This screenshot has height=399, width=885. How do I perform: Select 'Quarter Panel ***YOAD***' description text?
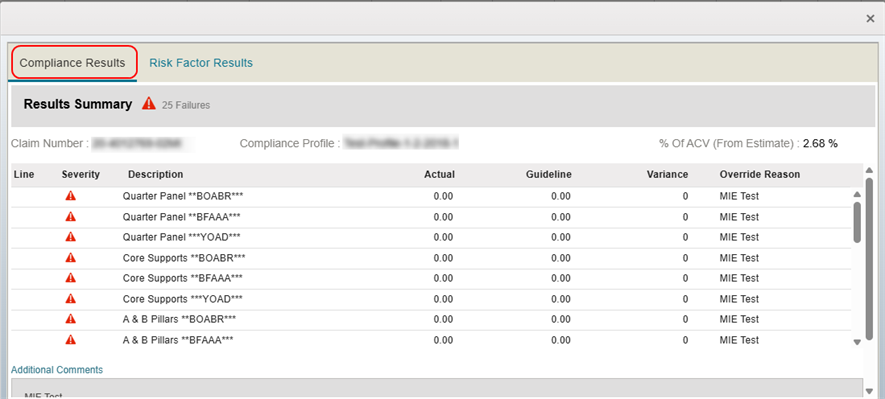tap(182, 237)
